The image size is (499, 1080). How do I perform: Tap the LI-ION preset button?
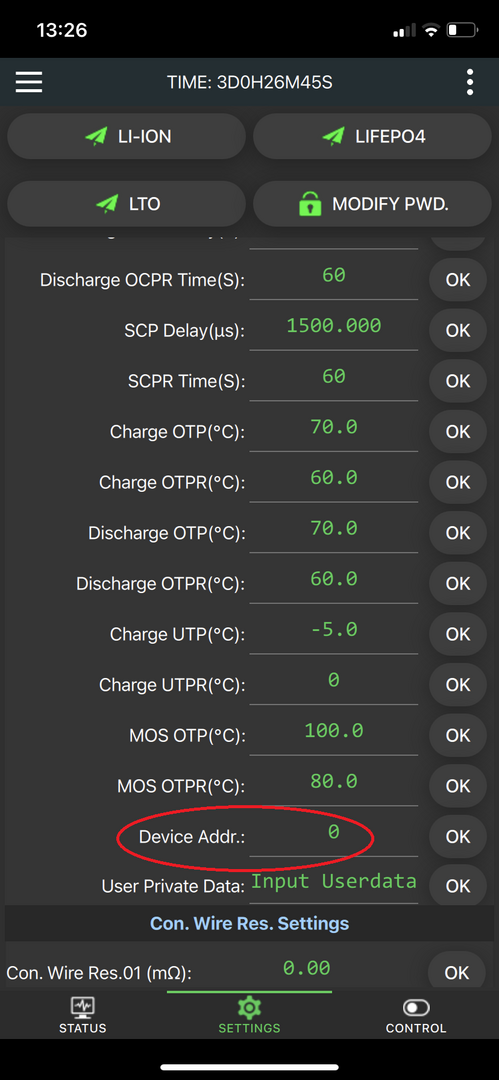[127, 136]
